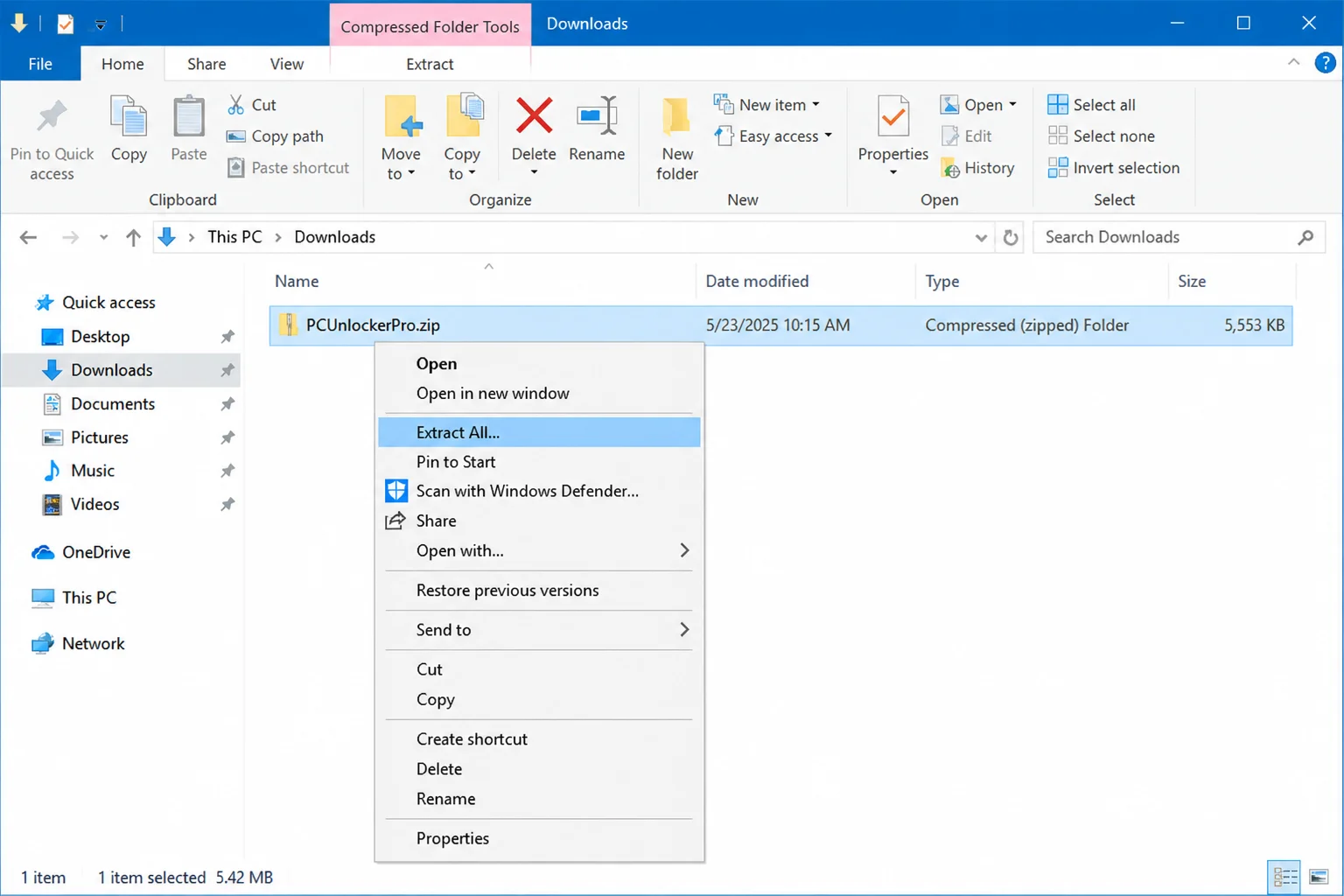1344x896 pixels.
Task: Click the blue Help question mark icon
Action: coord(1325,63)
